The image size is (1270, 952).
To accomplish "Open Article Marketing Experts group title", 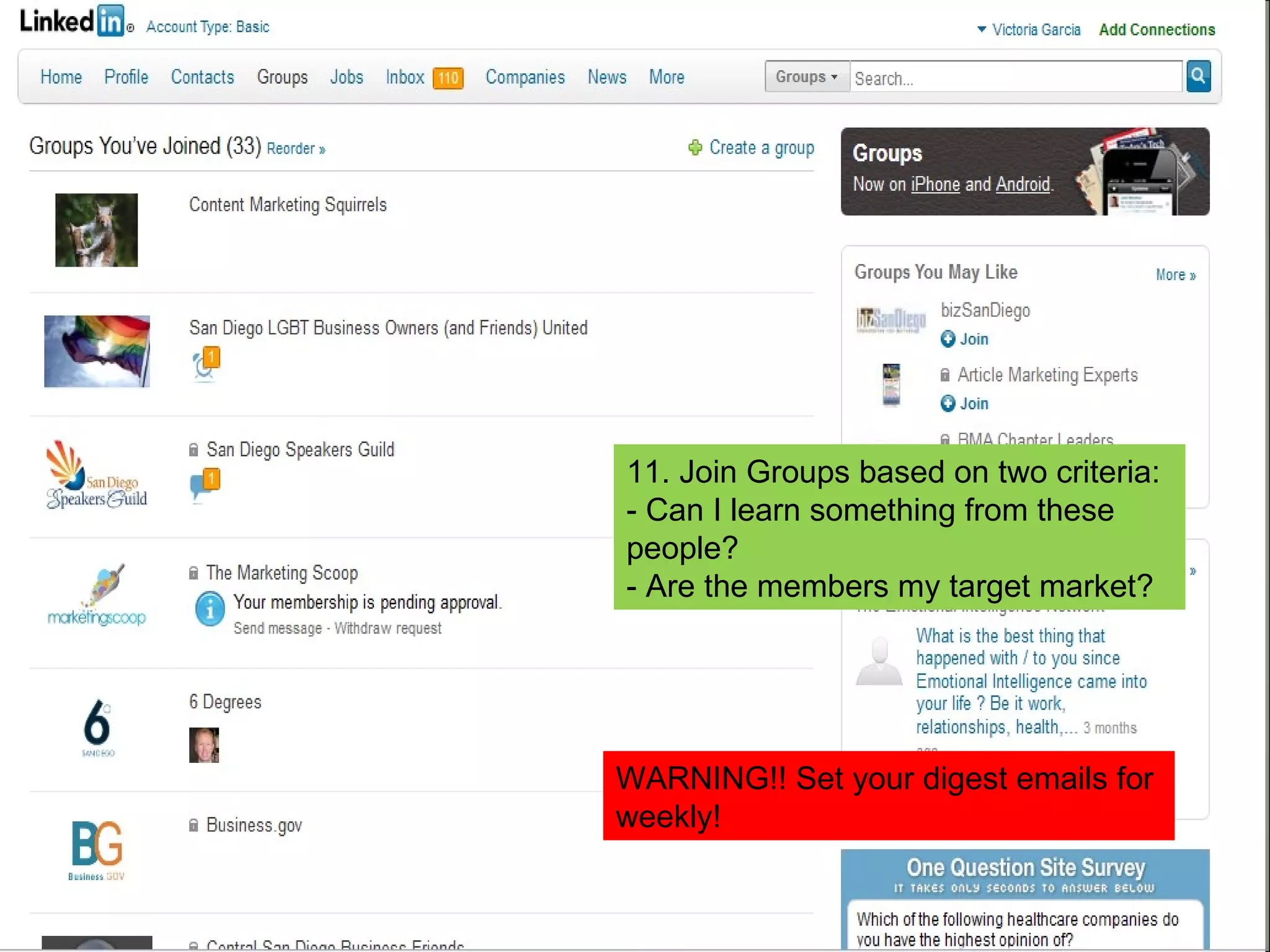I will tap(1048, 375).
